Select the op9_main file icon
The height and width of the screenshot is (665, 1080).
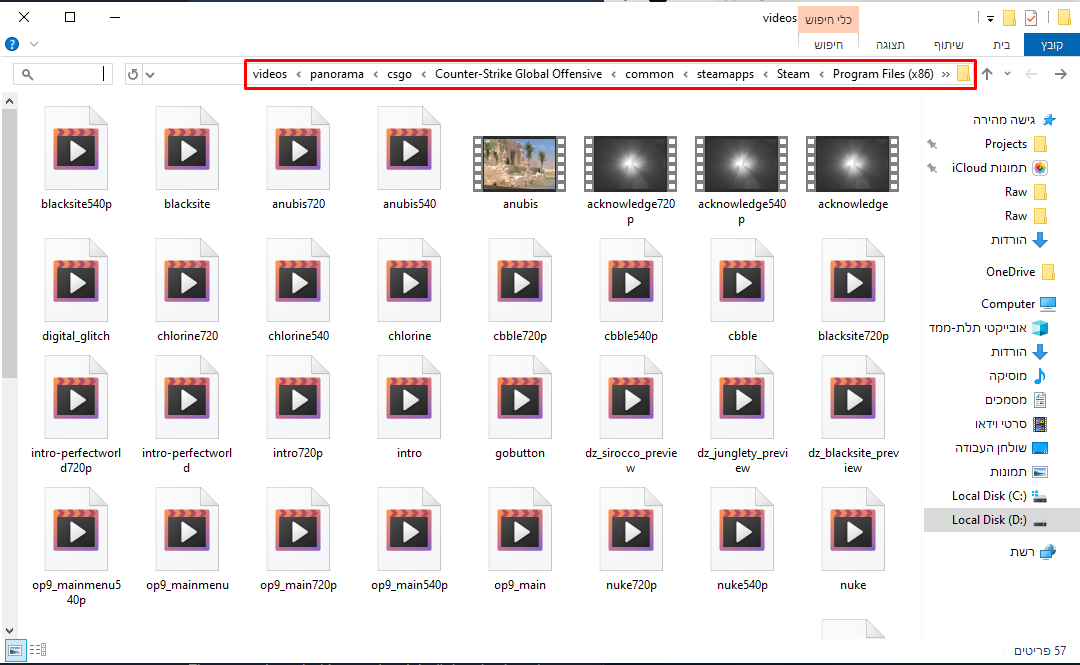pyautogui.click(x=520, y=529)
